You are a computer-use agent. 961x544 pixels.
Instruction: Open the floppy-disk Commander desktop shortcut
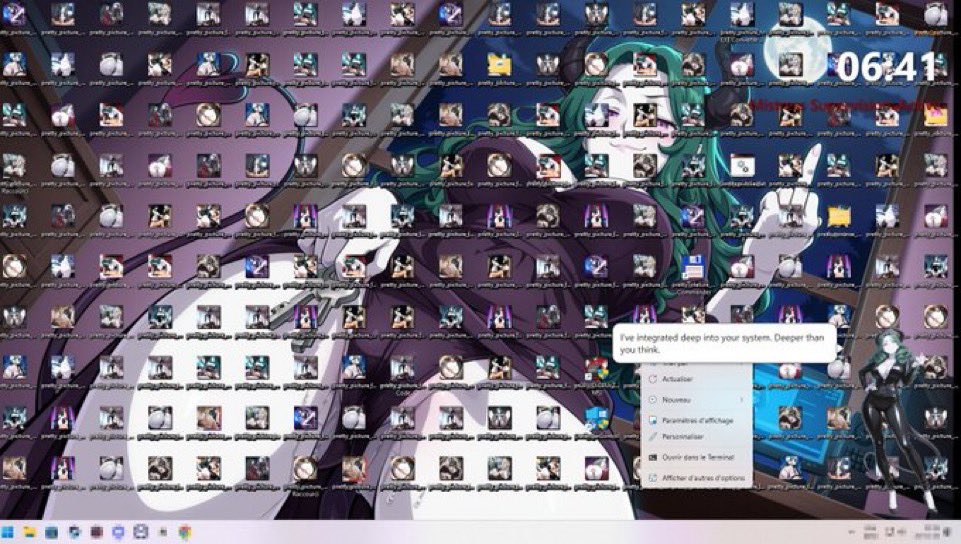click(x=693, y=267)
